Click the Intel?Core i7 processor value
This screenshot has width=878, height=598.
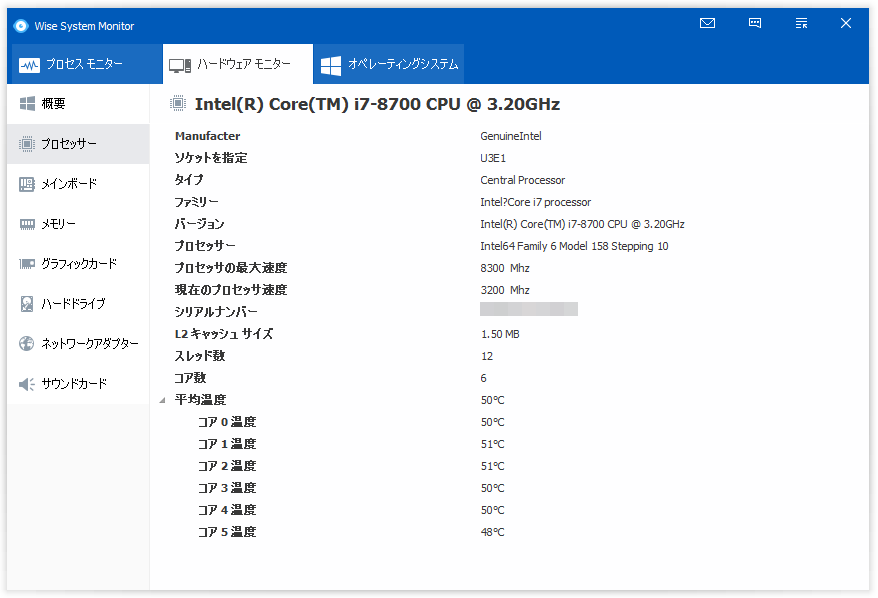(x=535, y=202)
